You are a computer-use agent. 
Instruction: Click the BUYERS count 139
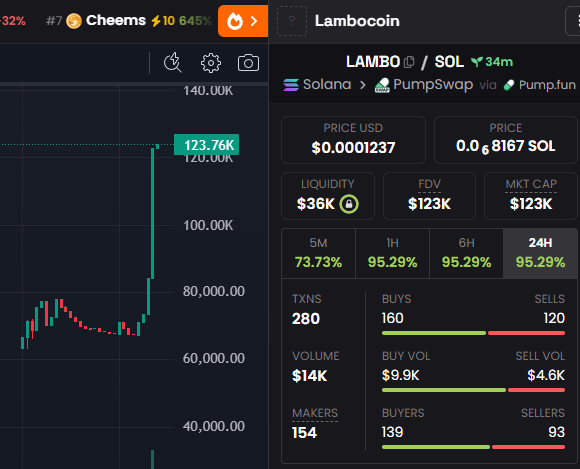coord(392,432)
